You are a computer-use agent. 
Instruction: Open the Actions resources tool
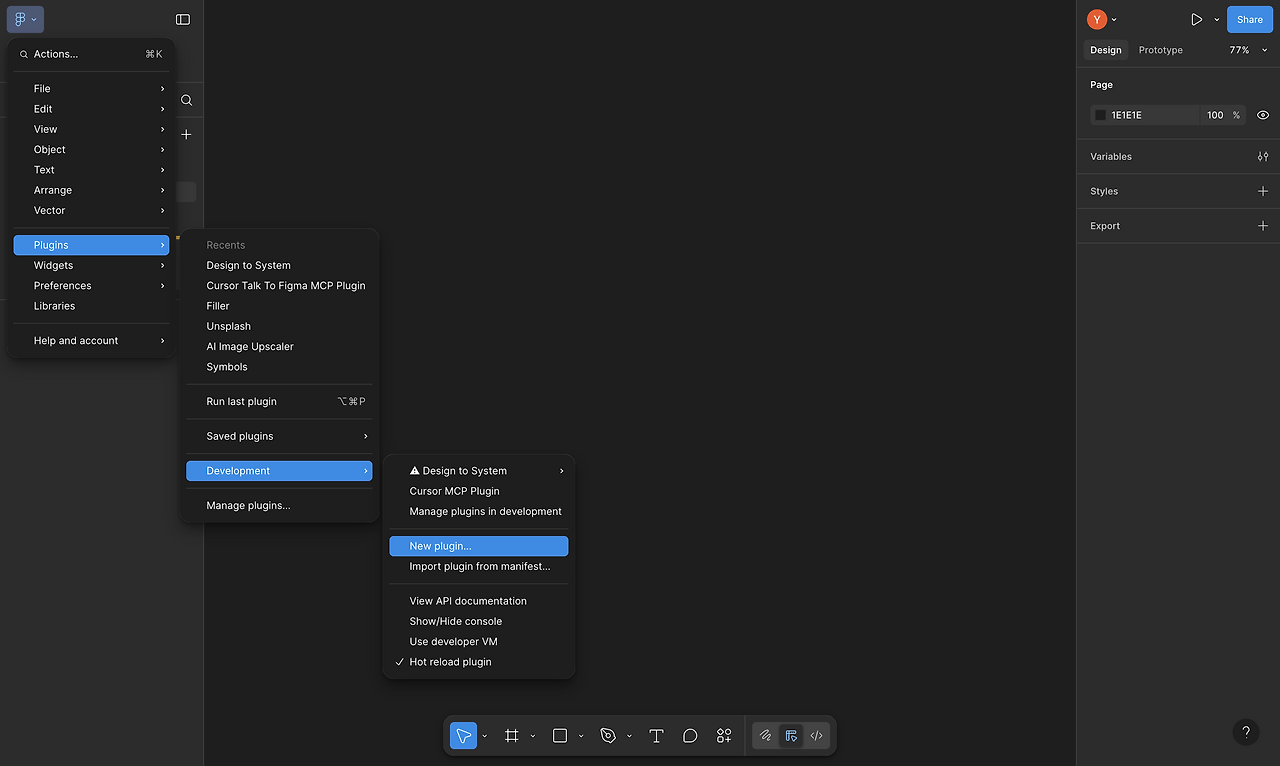pos(724,736)
